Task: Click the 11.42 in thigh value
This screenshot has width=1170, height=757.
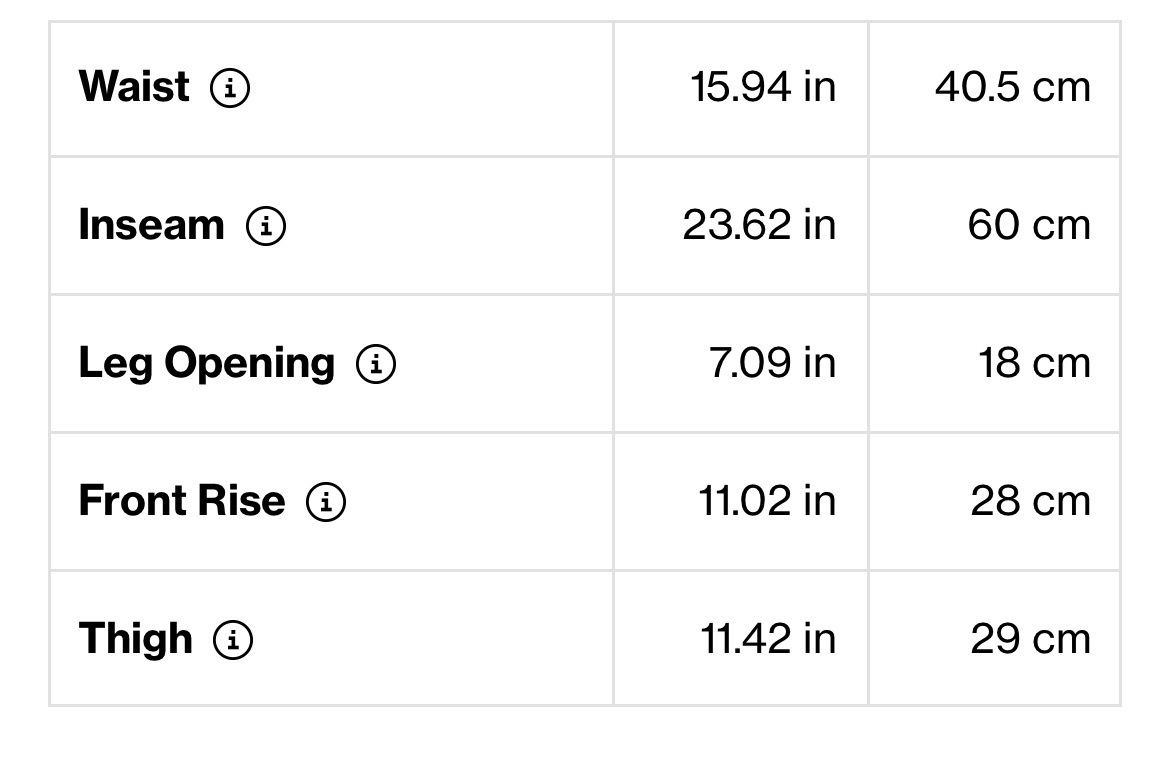Action: point(768,639)
